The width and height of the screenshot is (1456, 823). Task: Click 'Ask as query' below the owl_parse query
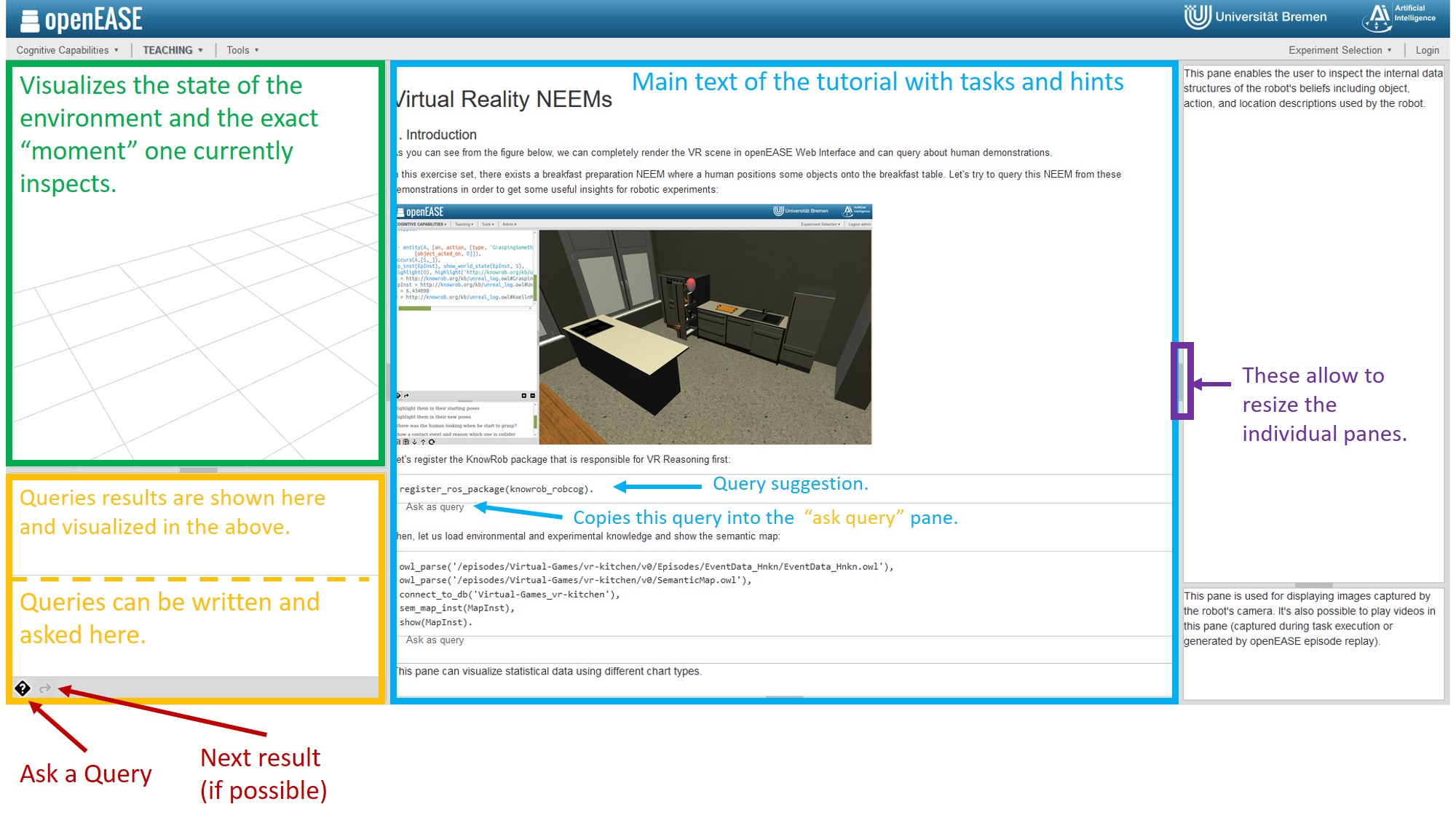point(435,640)
